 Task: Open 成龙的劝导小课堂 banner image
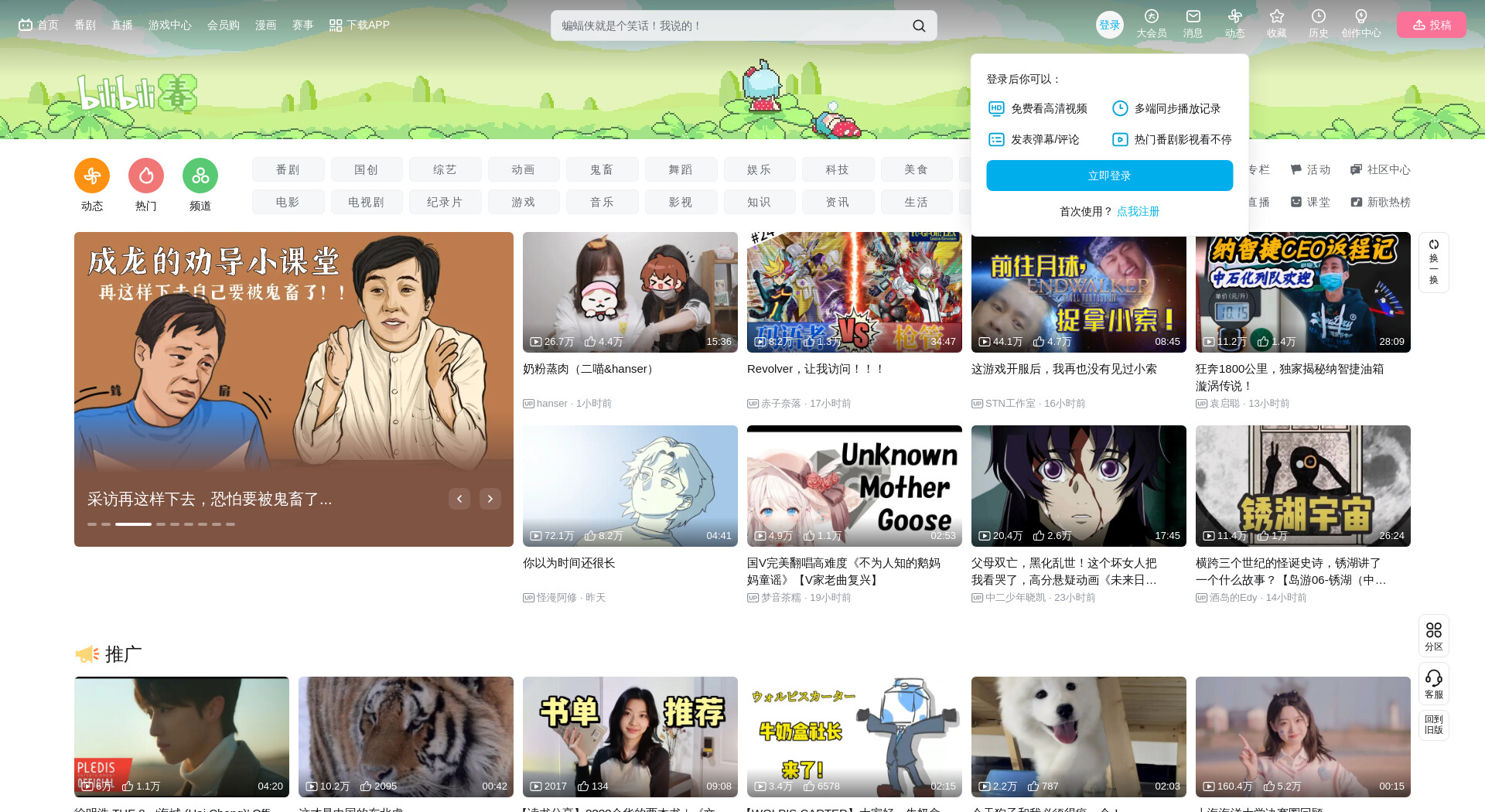294,389
